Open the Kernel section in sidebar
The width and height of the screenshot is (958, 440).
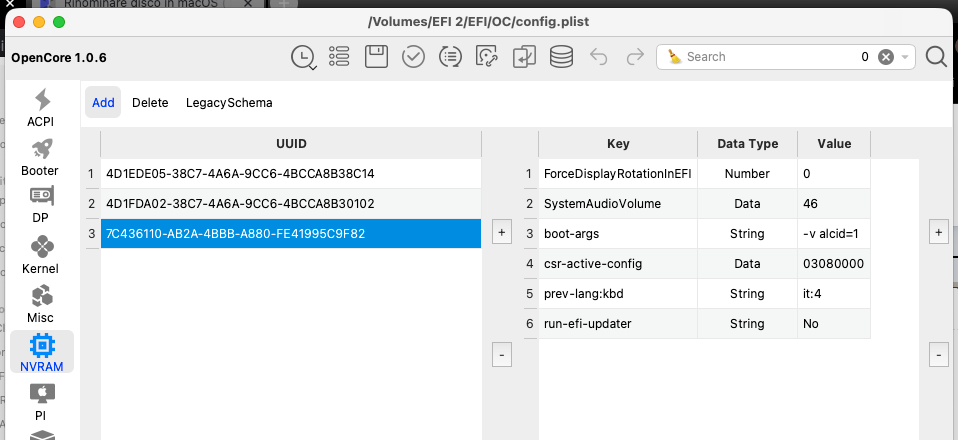(x=41, y=255)
